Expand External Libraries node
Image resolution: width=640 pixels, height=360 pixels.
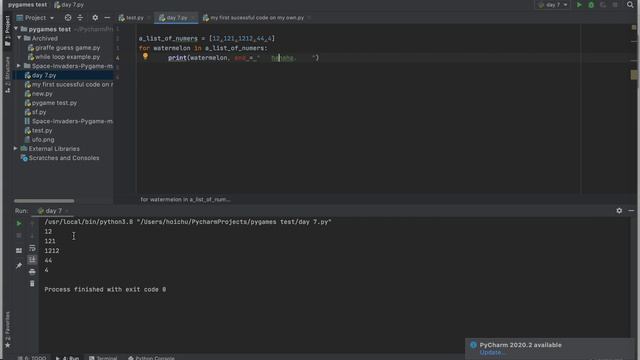point(16,149)
